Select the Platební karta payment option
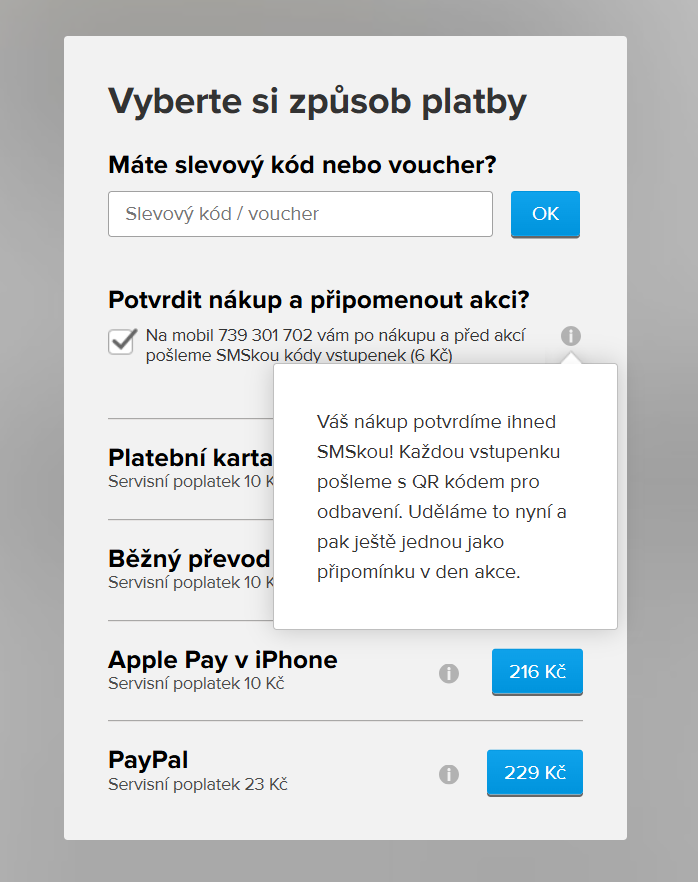The width and height of the screenshot is (698, 882). [x=190, y=458]
